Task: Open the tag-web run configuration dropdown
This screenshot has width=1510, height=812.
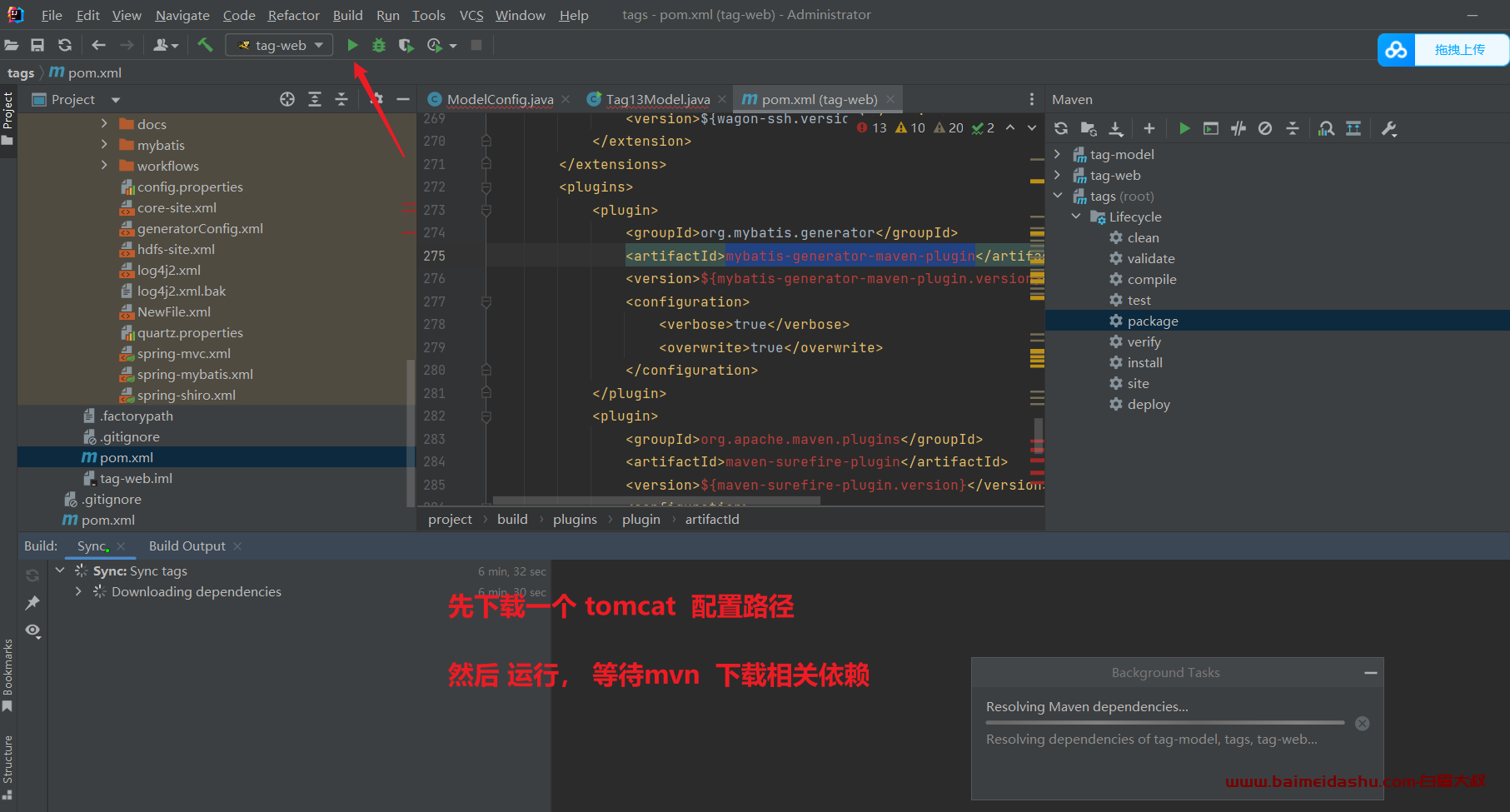Action: click(279, 45)
